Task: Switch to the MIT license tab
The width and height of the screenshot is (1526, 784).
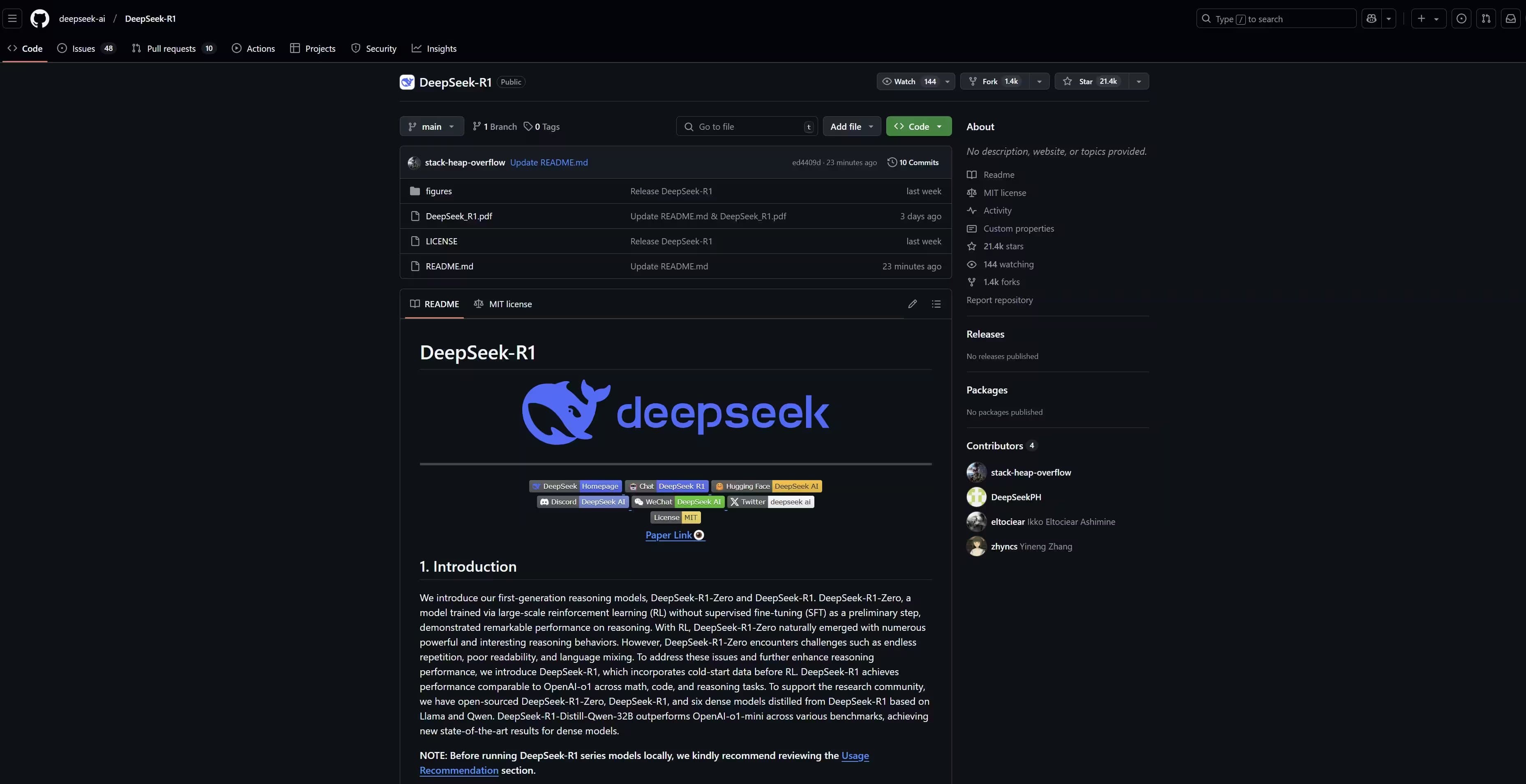Action: pyautogui.click(x=503, y=304)
